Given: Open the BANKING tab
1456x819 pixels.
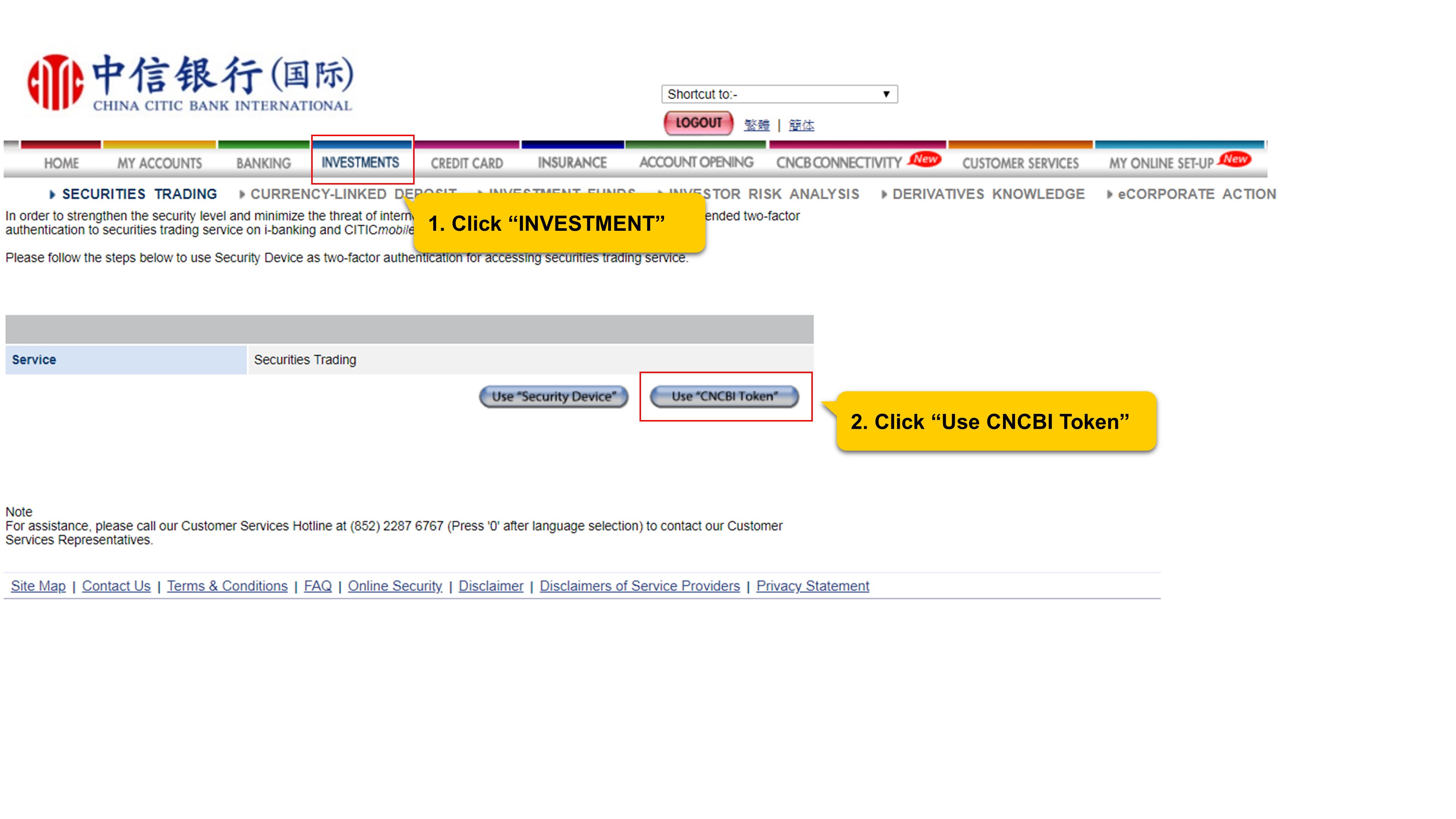Looking at the screenshot, I should tap(264, 163).
